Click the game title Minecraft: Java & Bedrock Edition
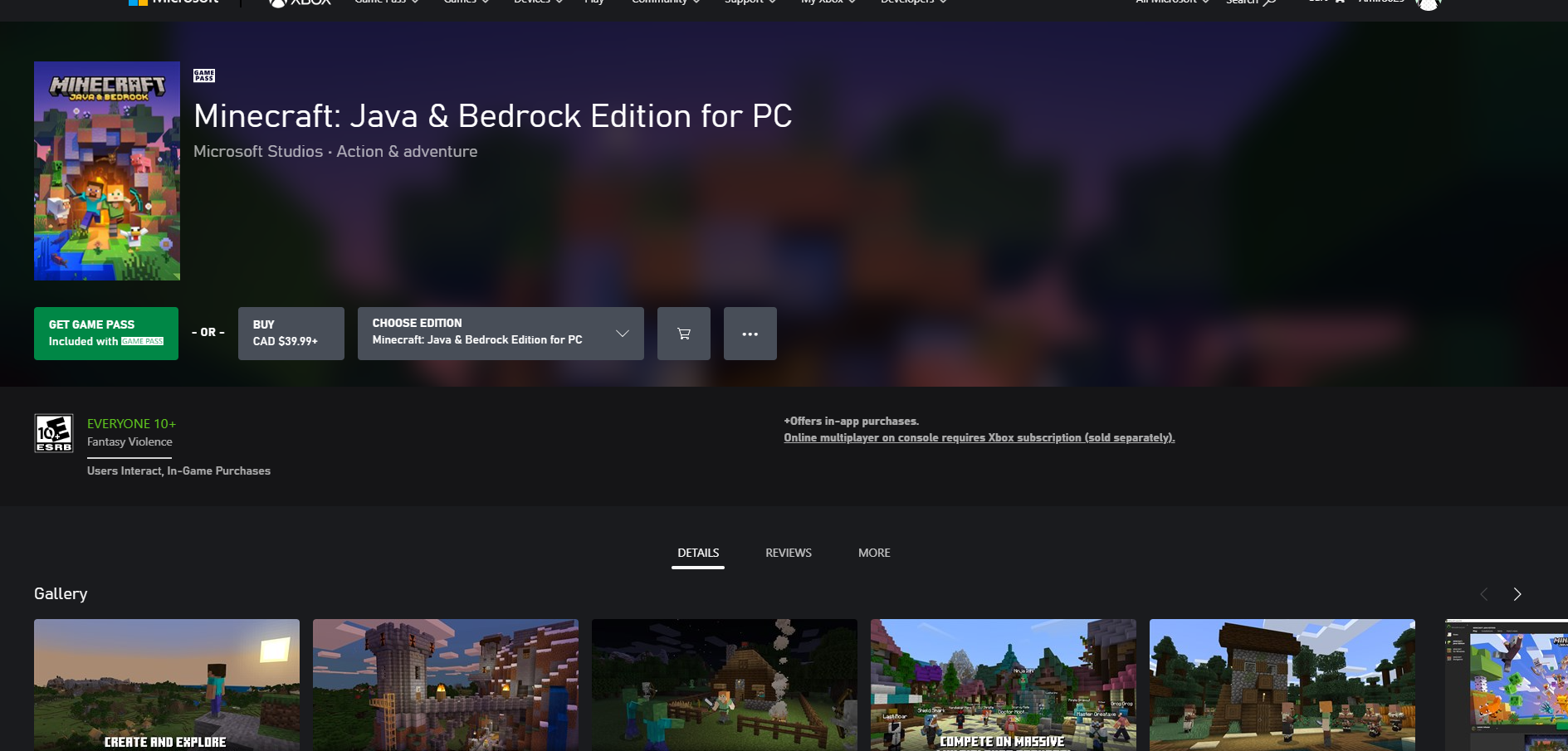 [x=493, y=116]
